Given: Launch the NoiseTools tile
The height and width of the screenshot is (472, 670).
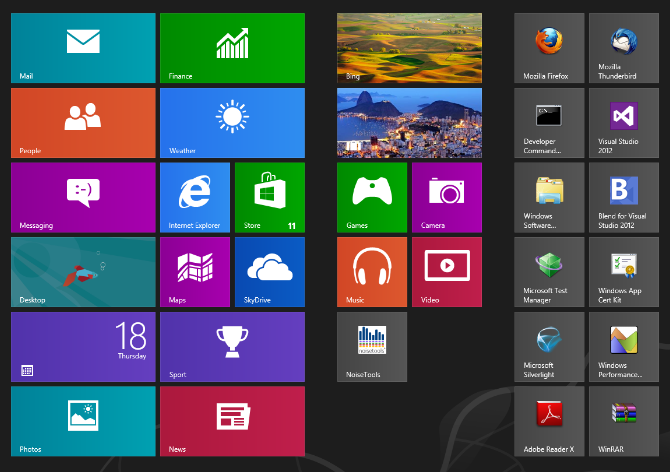Looking at the screenshot, I should (372, 347).
